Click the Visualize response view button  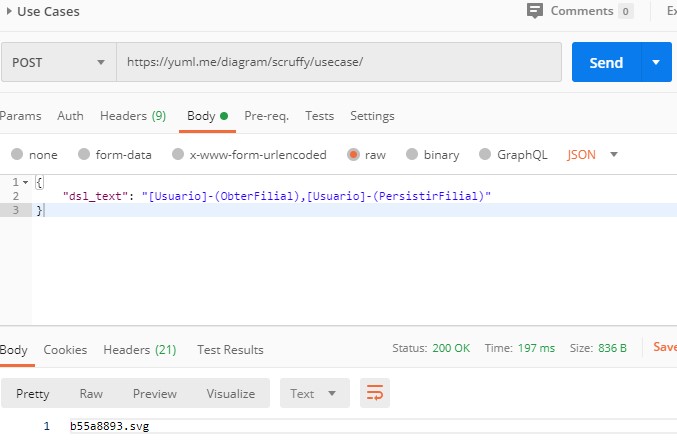[230, 393]
